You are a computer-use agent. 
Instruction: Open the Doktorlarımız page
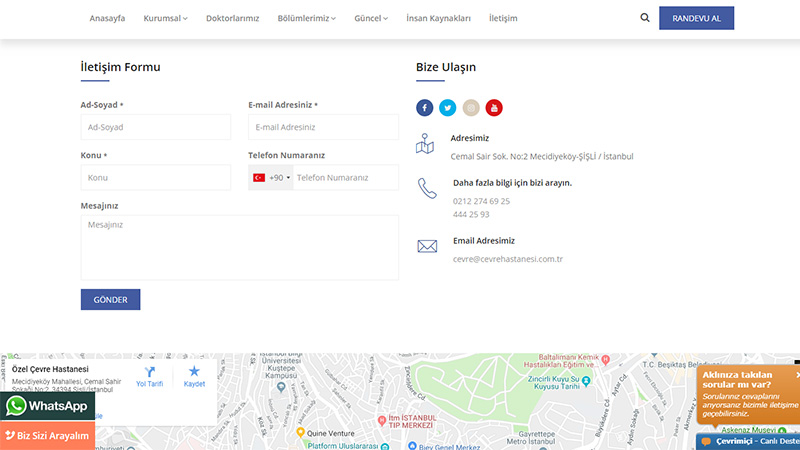pyautogui.click(x=233, y=18)
